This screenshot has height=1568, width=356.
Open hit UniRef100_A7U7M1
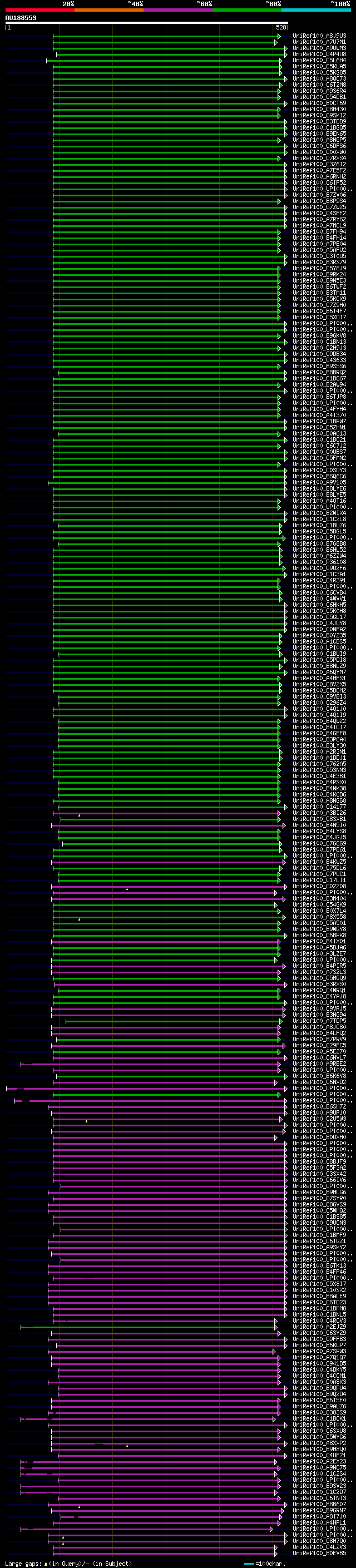coord(319,42)
